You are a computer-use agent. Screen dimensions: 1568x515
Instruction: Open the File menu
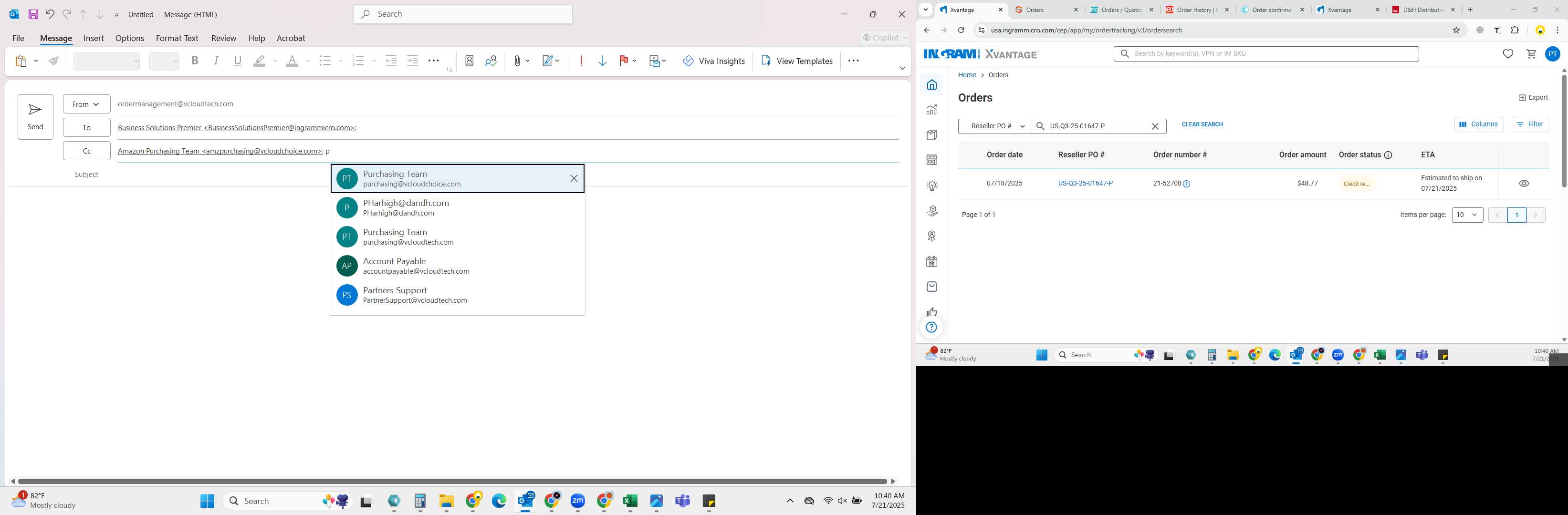18,38
